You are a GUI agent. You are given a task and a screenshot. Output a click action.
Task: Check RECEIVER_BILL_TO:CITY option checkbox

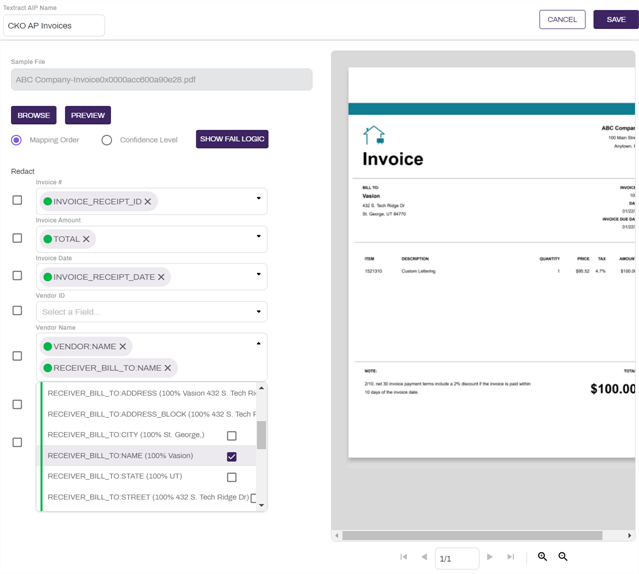tap(231, 436)
